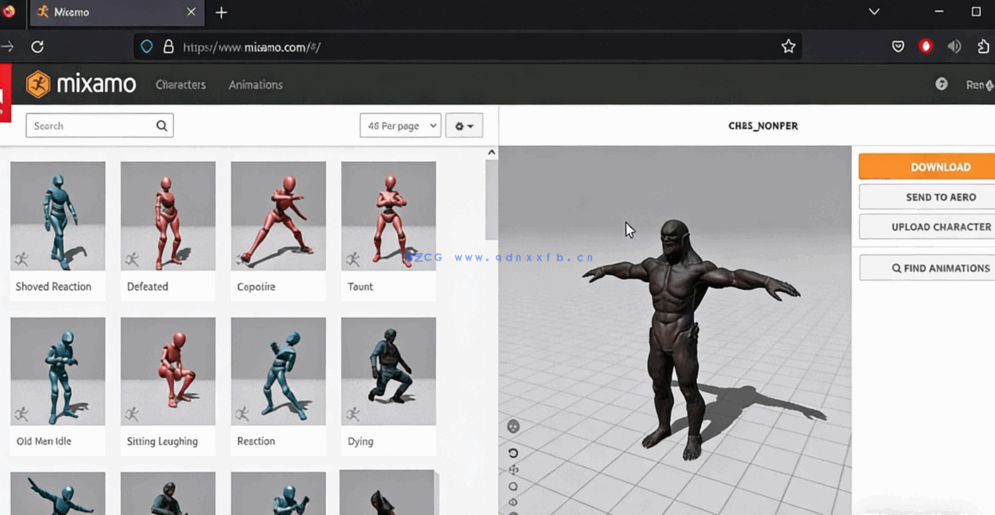Select the Taunt animation thumbnail
The image size is (995, 515).
coord(388,216)
